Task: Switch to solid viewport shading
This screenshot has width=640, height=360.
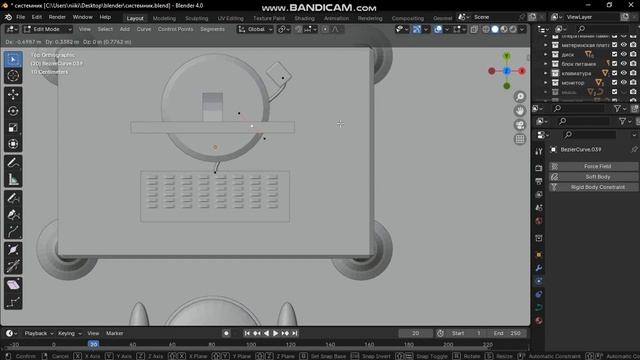Action: 495,29
